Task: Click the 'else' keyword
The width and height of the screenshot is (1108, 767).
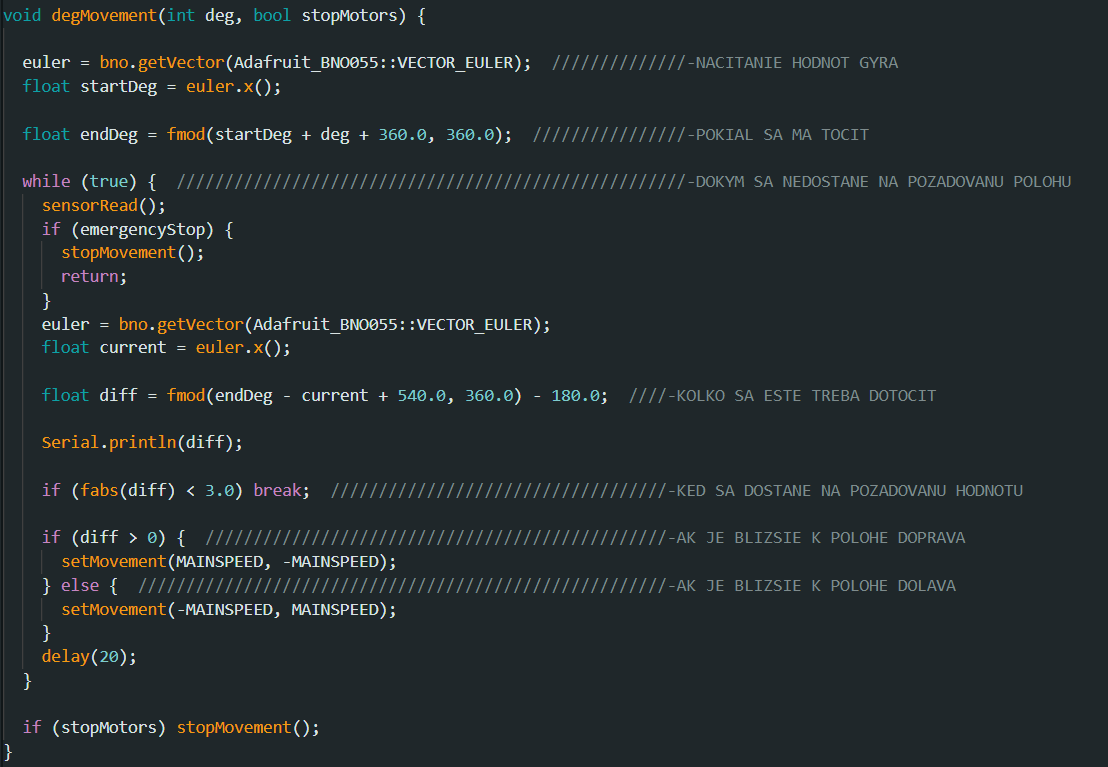Action: (x=80, y=585)
